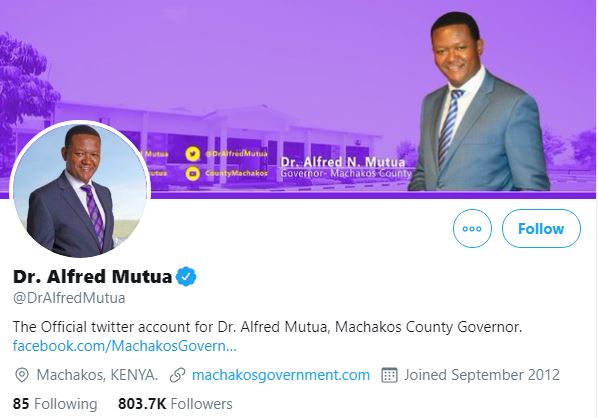Click the CountyMachakos text in banner
Image resolution: width=598 pixels, height=418 pixels.
click(x=236, y=173)
